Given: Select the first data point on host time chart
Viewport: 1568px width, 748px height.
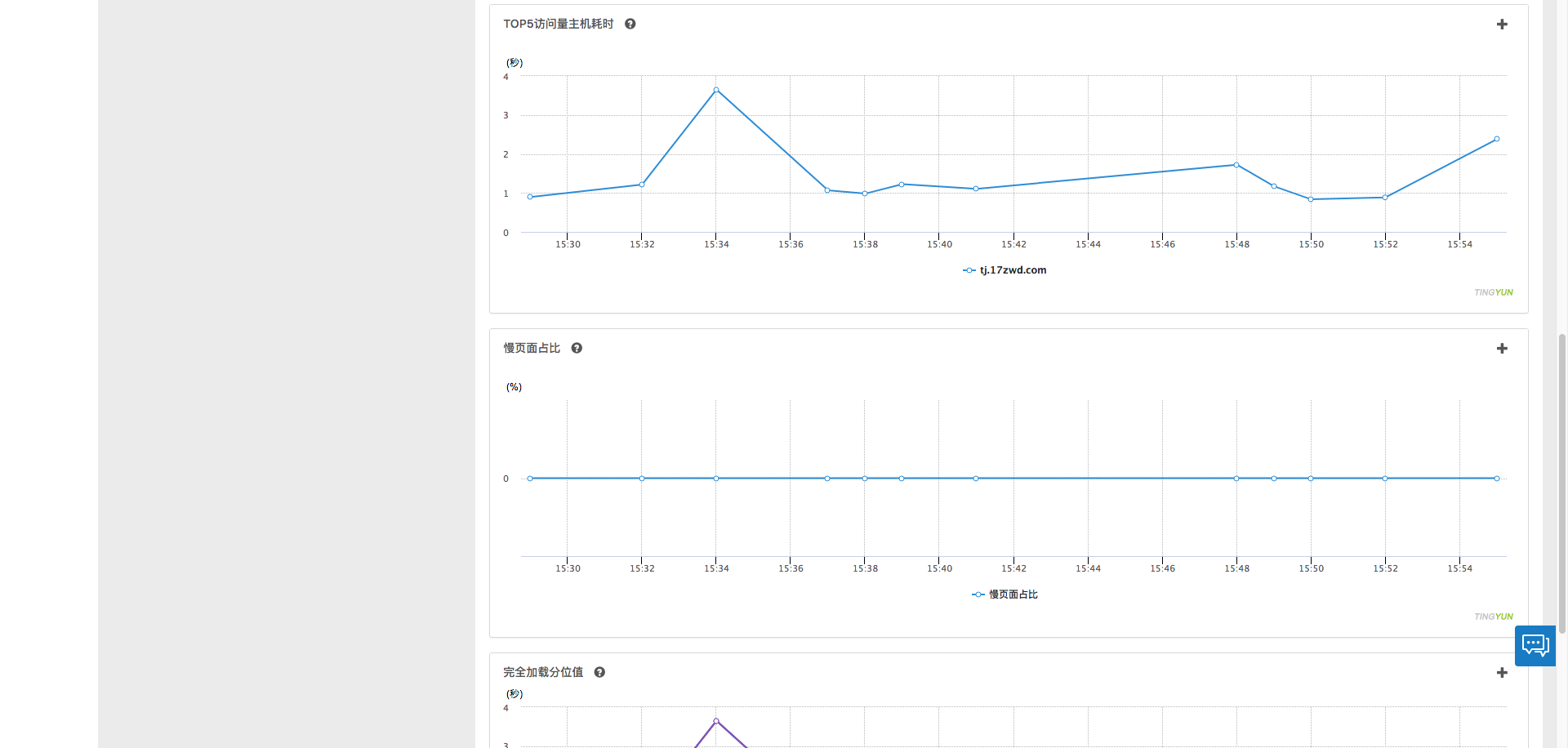Looking at the screenshot, I should [530, 197].
